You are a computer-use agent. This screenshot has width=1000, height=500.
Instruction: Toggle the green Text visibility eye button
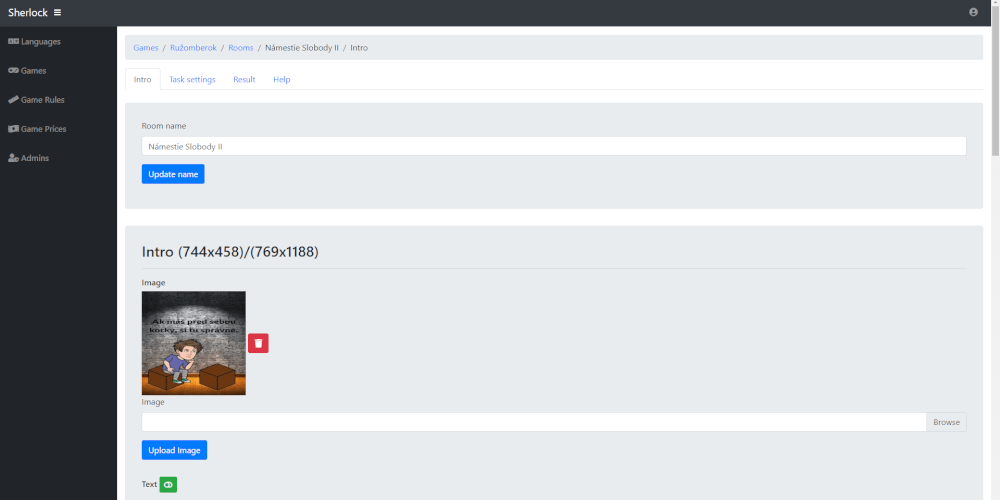coord(168,484)
